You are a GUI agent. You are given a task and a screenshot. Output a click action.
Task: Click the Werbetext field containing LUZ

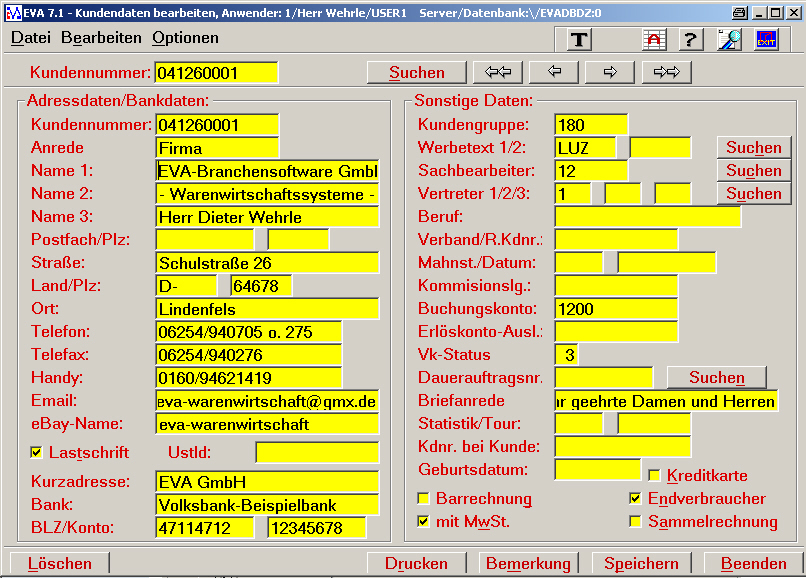click(x=585, y=148)
